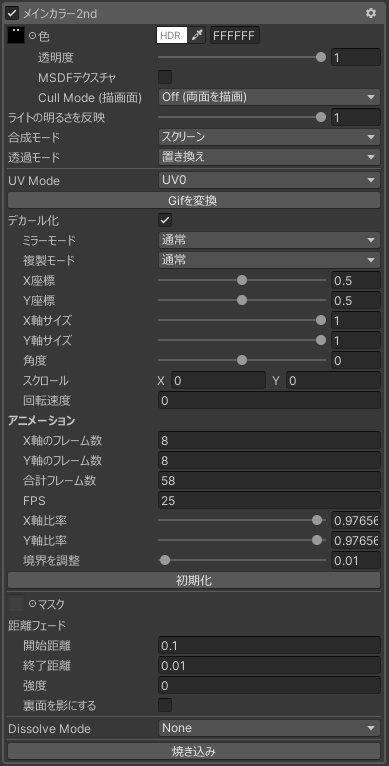Adjust the 透明度 slider
Screen dimensions: 389x766
[x=242, y=57]
